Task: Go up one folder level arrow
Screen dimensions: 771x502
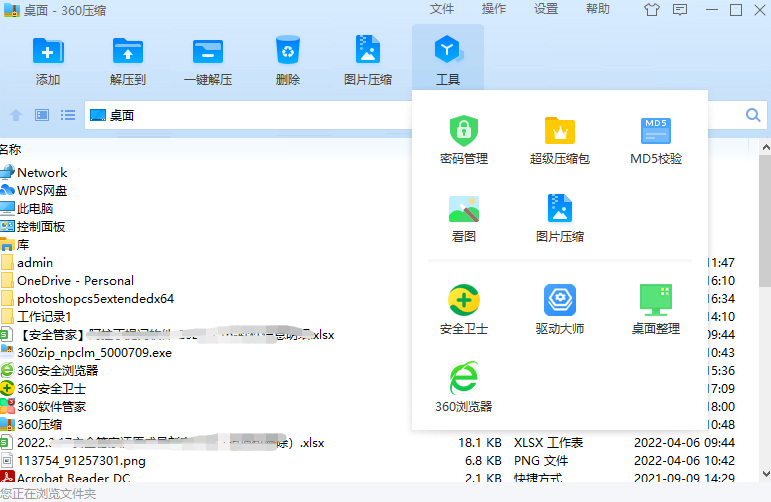Action: pyautogui.click(x=16, y=115)
